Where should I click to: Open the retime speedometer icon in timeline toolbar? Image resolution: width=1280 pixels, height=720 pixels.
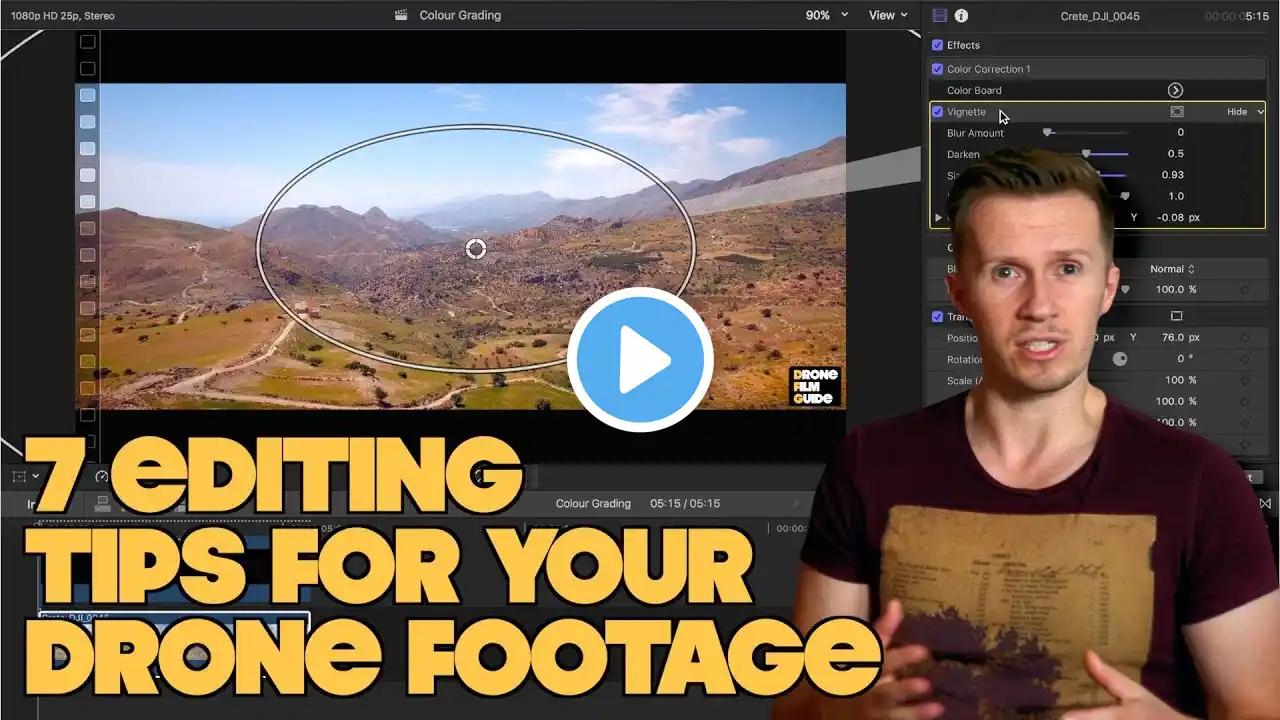tap(101, 476)
